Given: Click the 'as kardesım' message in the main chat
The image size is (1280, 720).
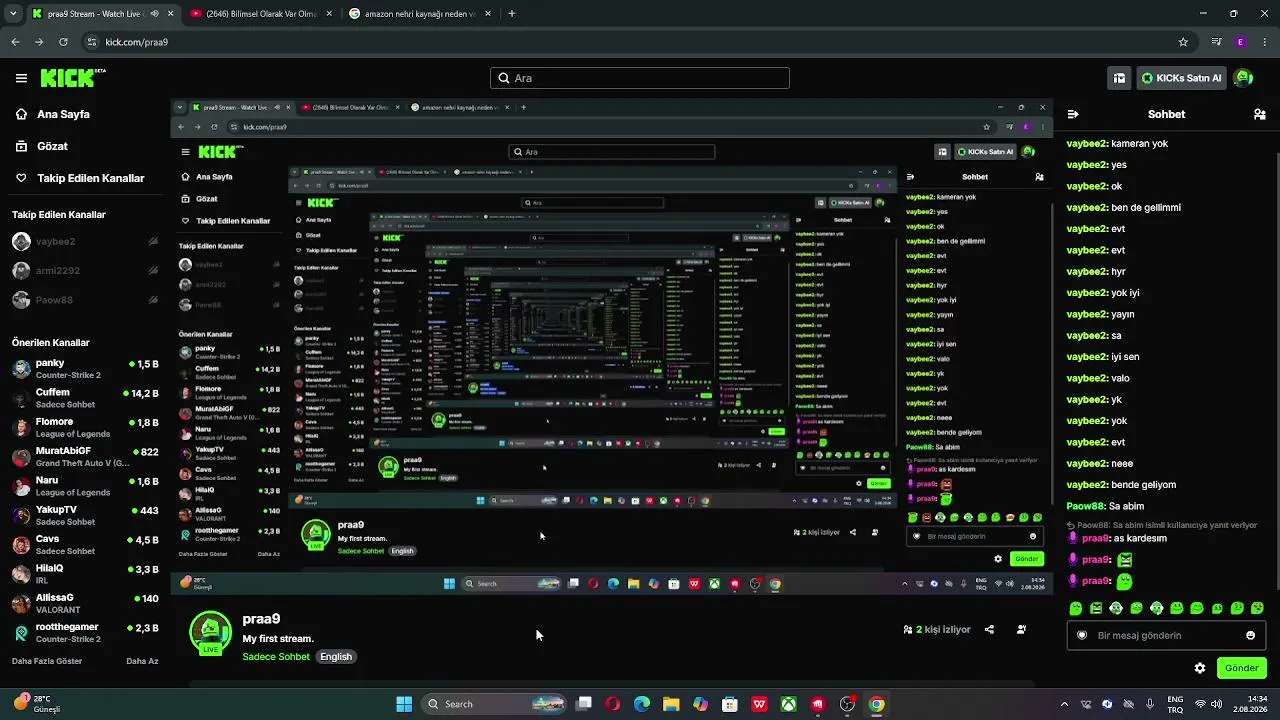Looking at the screenshot, I should click(1140, 538).
